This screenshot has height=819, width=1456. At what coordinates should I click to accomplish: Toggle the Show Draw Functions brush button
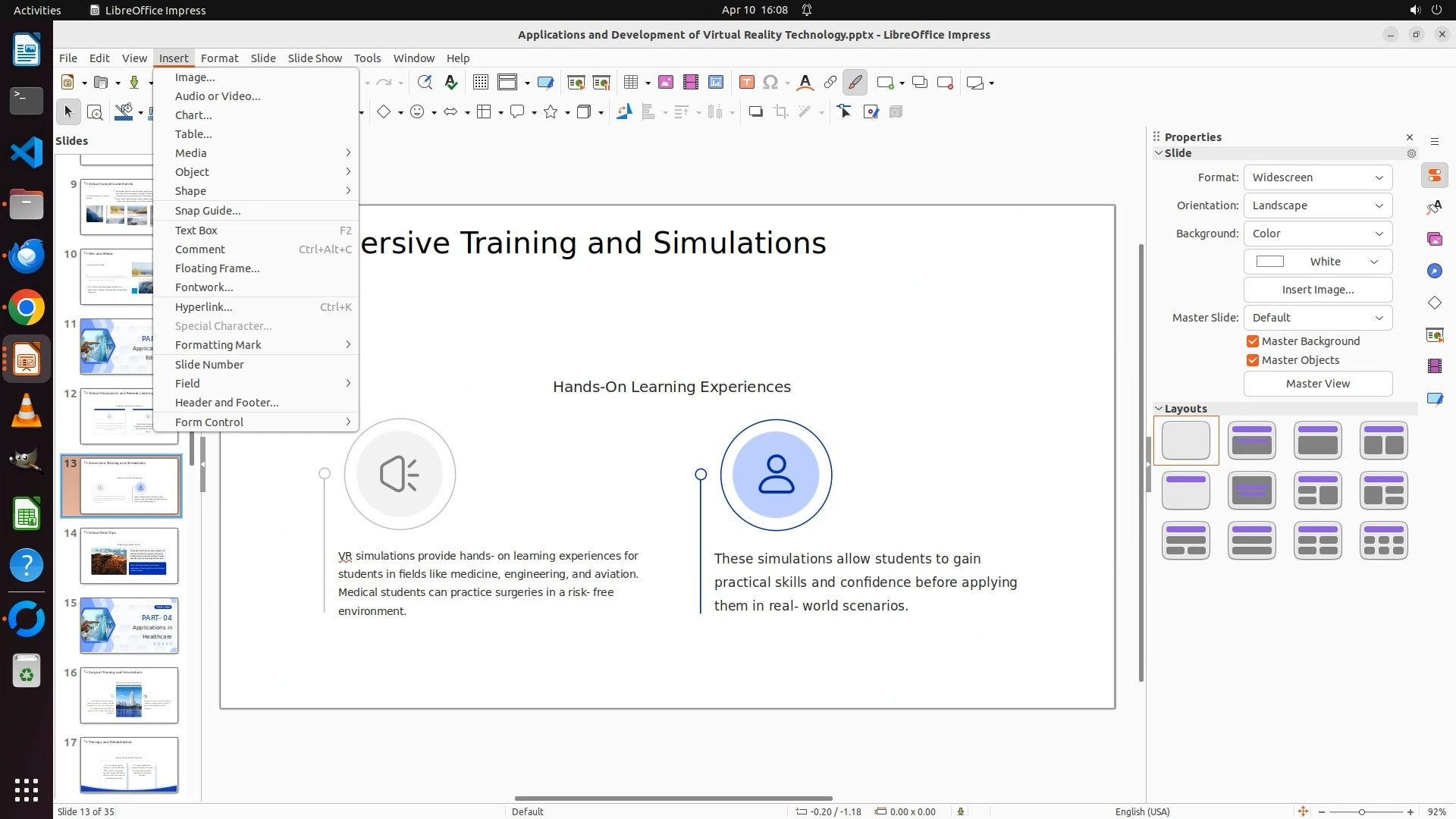pyautogui.click(x=855, y=83)
